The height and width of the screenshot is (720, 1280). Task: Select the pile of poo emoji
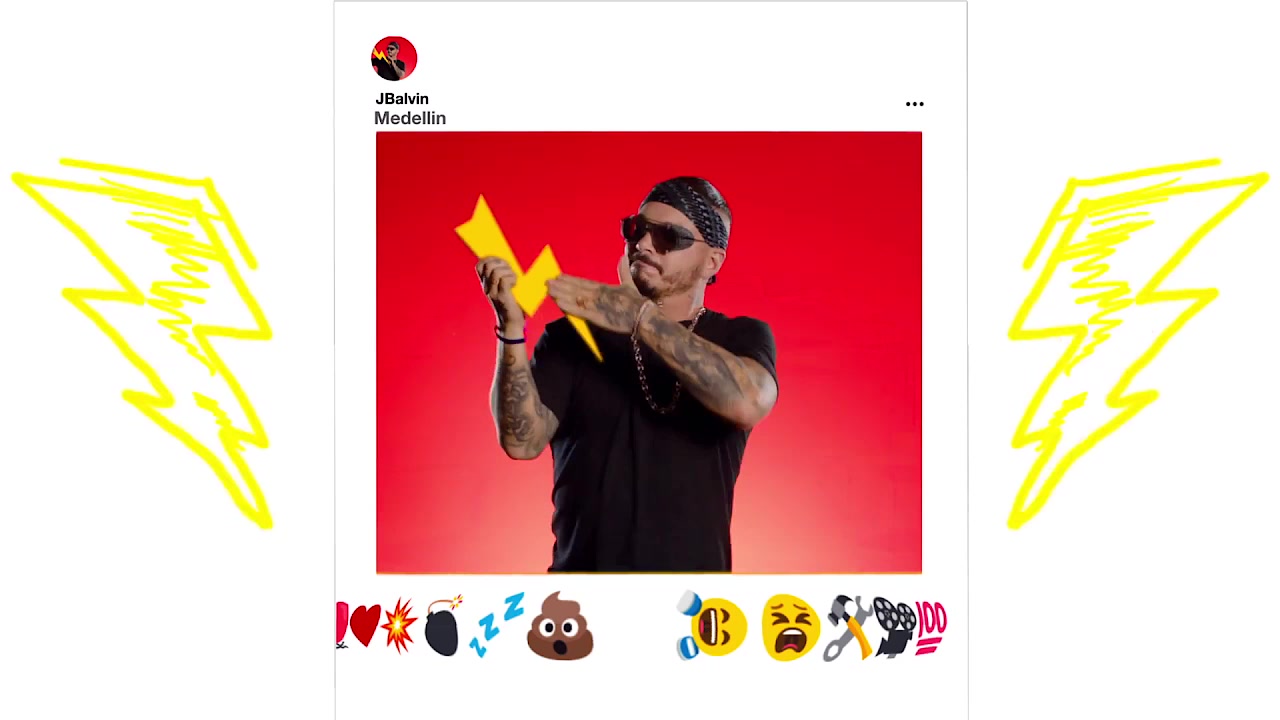pyautogui.click(x=560, y=626)
